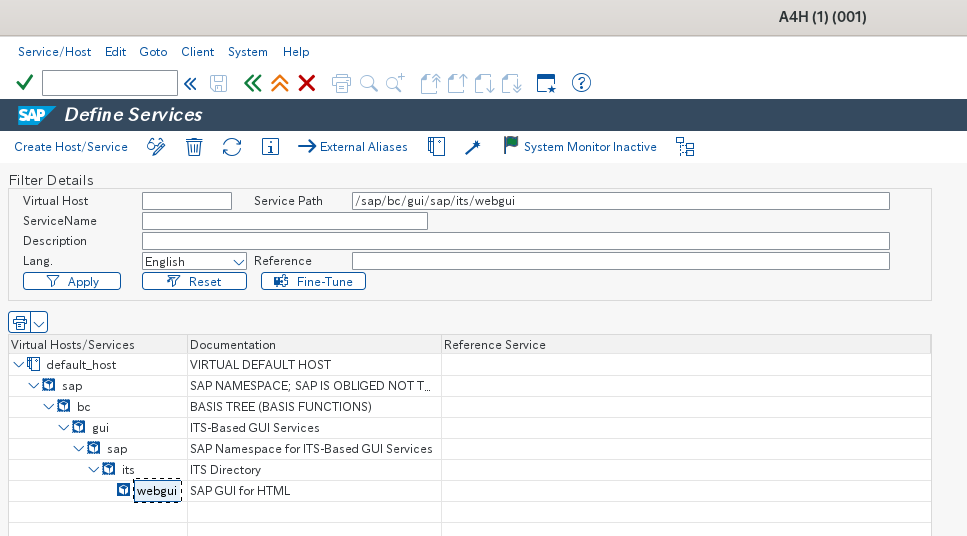Screen dimensions: 967x536
Task: Click External Aliases button
Action: pos(353,147)
